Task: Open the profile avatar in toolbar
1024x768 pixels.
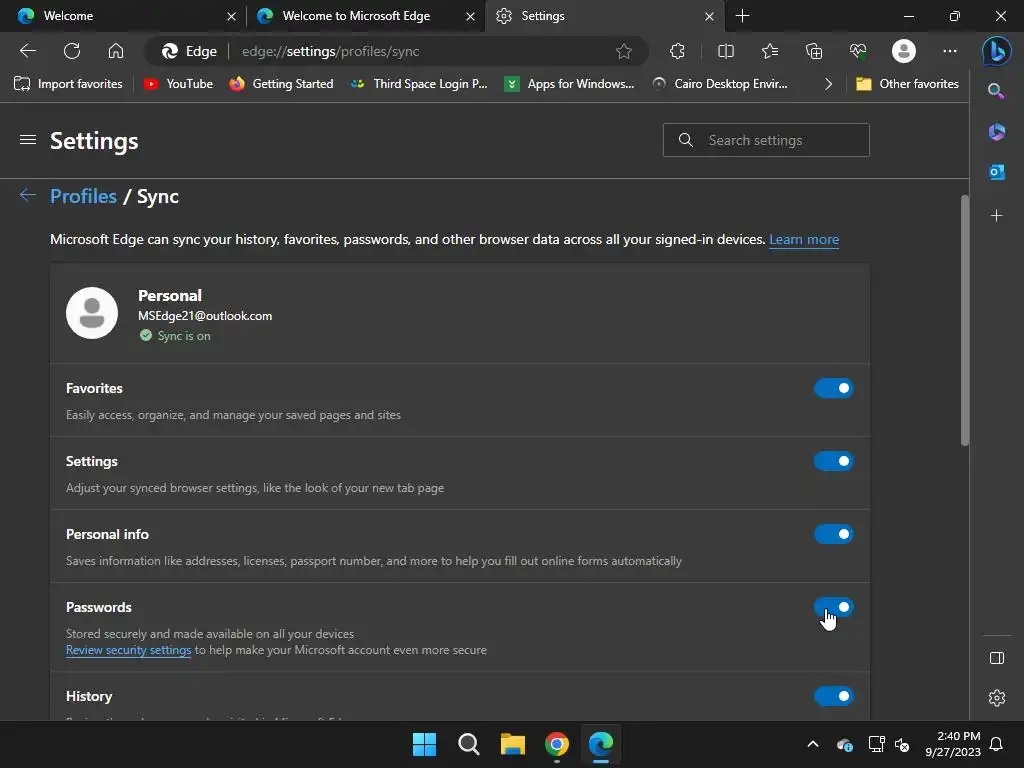Action: [904, 51]
